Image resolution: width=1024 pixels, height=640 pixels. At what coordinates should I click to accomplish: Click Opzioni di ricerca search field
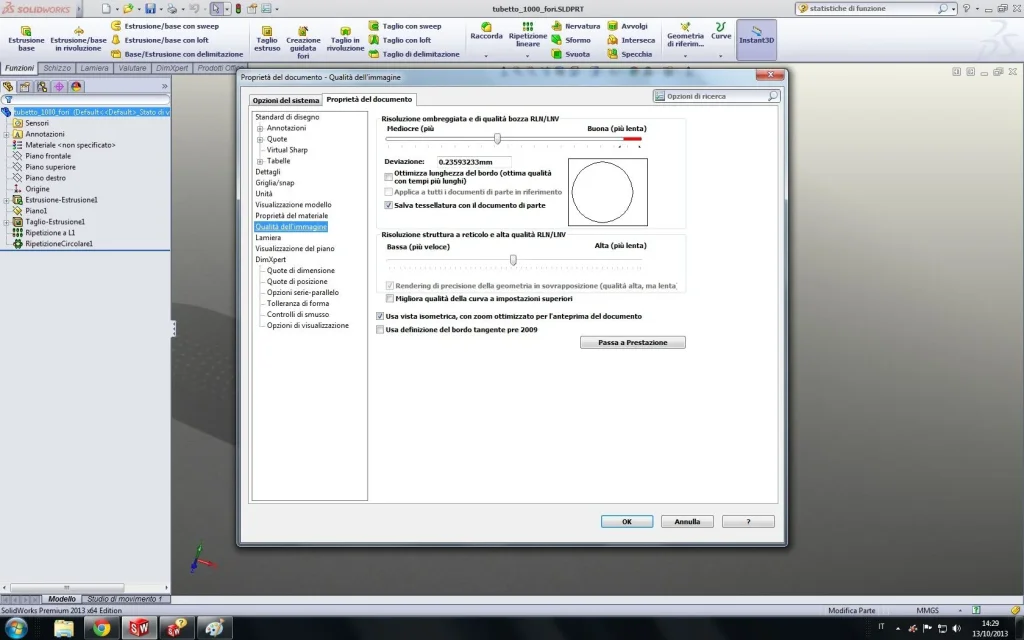tap(716, 96)
